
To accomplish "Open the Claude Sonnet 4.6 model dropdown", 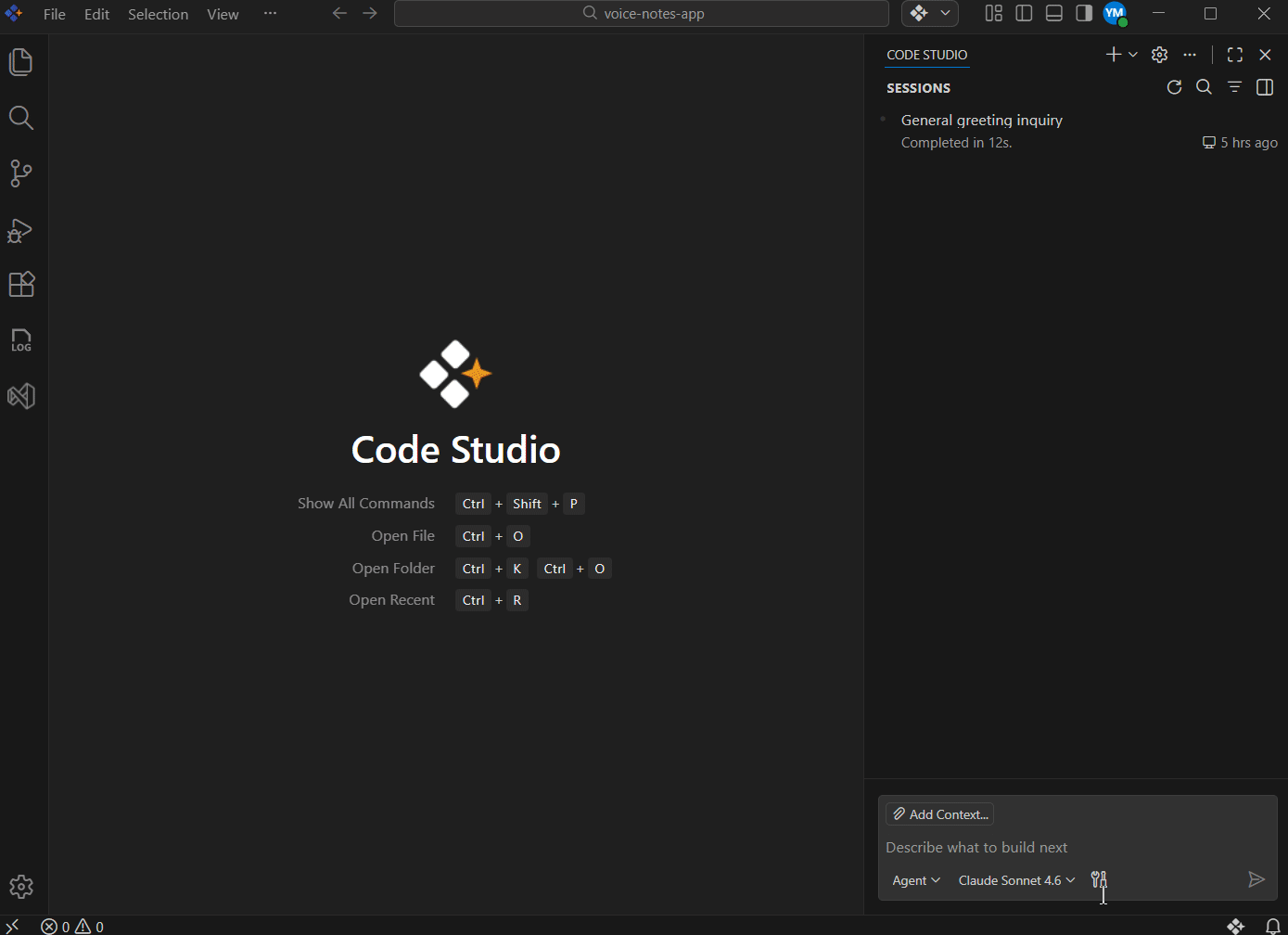I will point(1016,880).
